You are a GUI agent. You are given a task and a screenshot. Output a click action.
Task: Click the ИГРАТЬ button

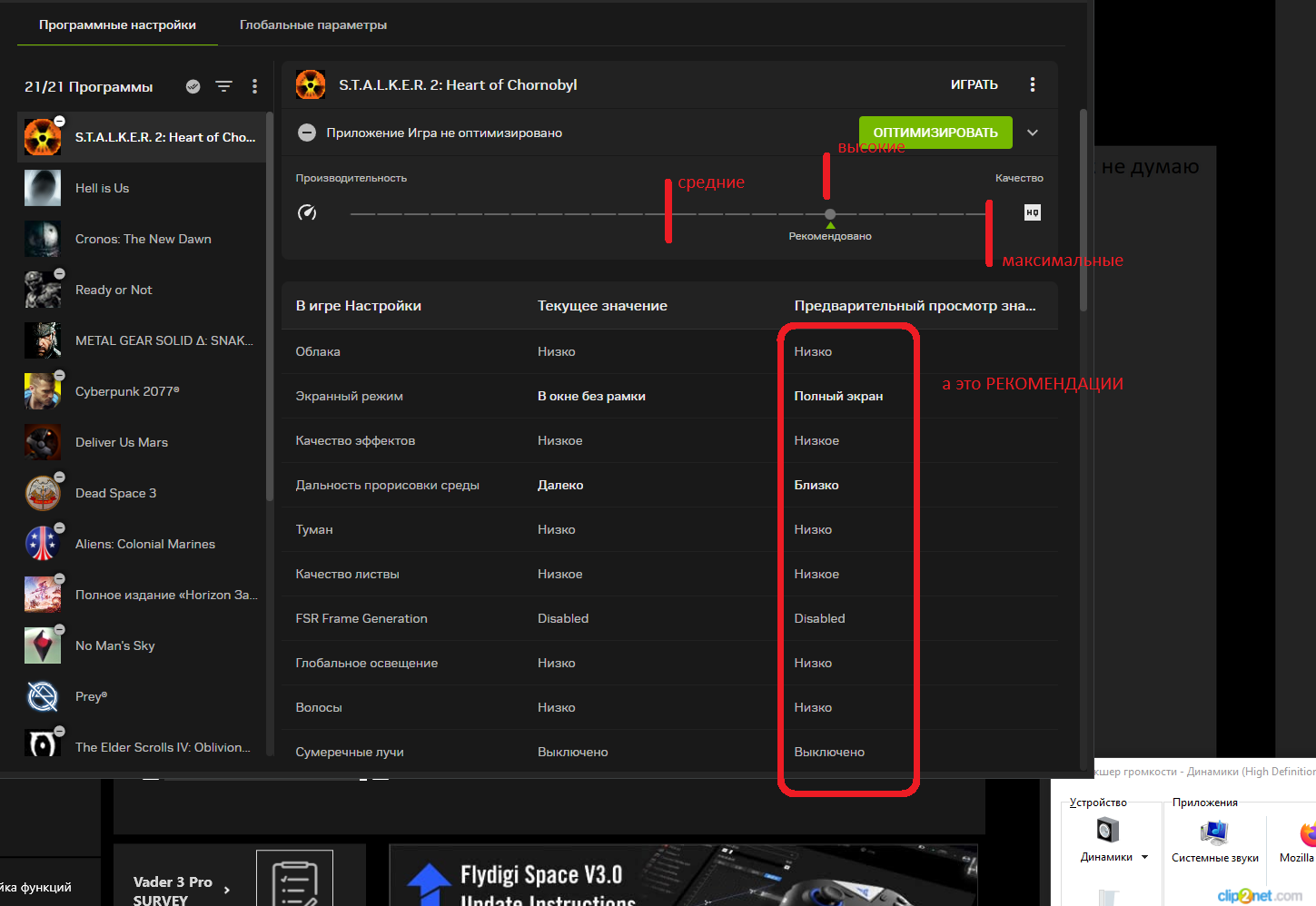click(975, 84)
